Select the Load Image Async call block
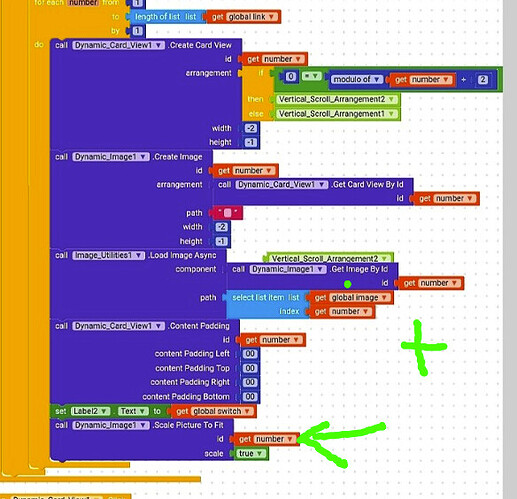The width and height of the screenshot is (517, 499). tap(137, 285)
